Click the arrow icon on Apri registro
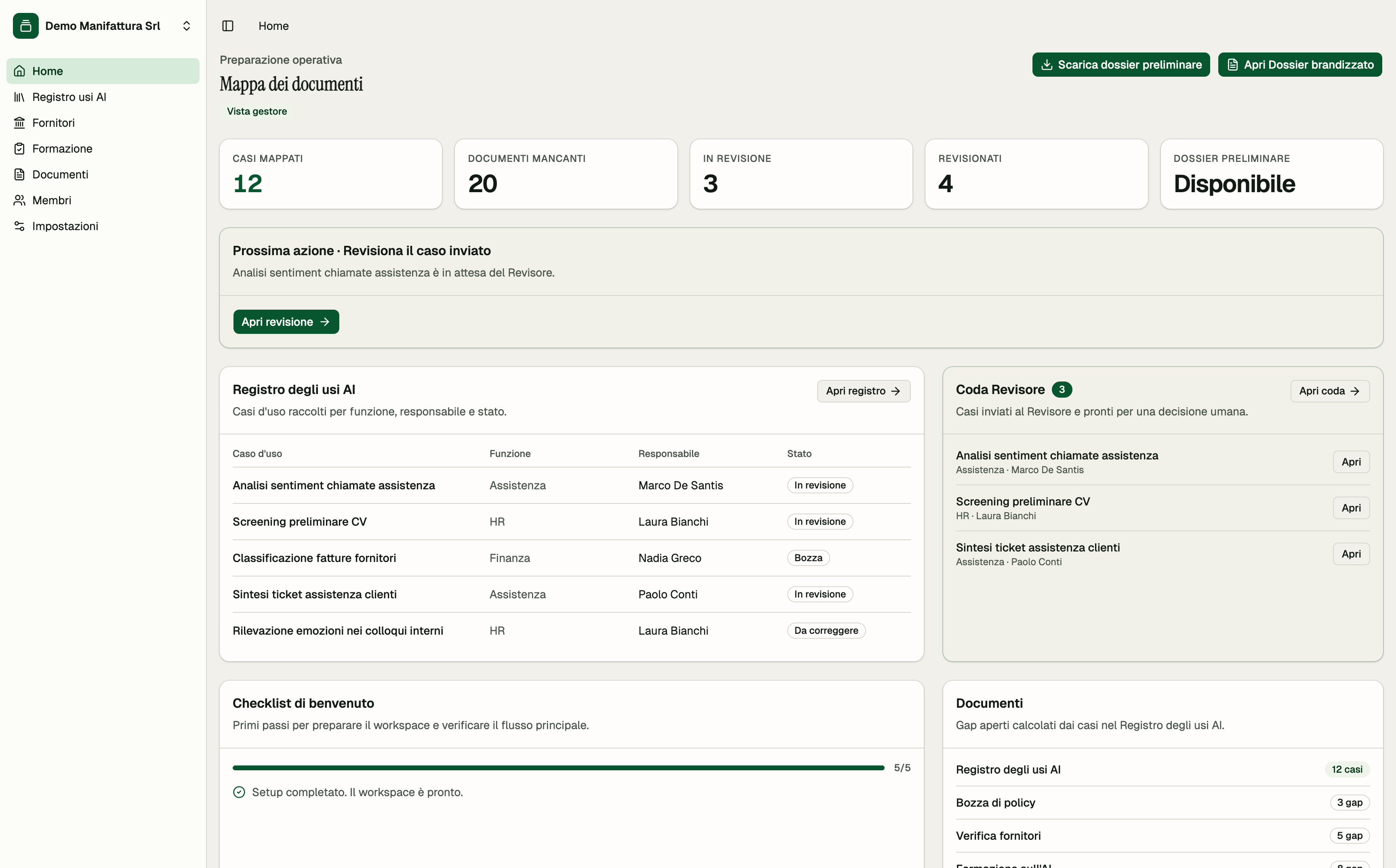Viewport: 1396px width, 868px height. (x=895, y=391)
